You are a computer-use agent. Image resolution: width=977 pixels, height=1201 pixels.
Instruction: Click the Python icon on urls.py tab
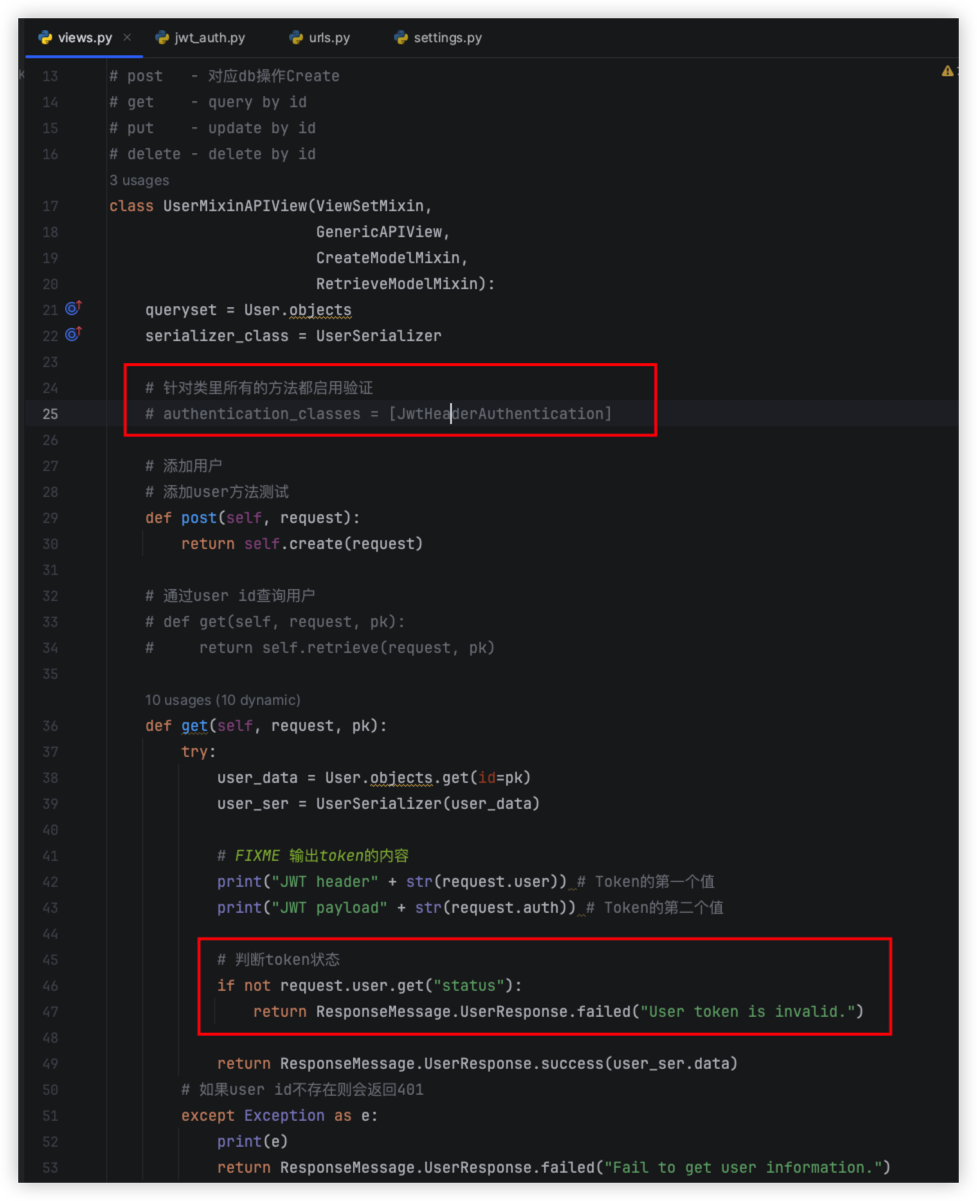tap(296, 38)
